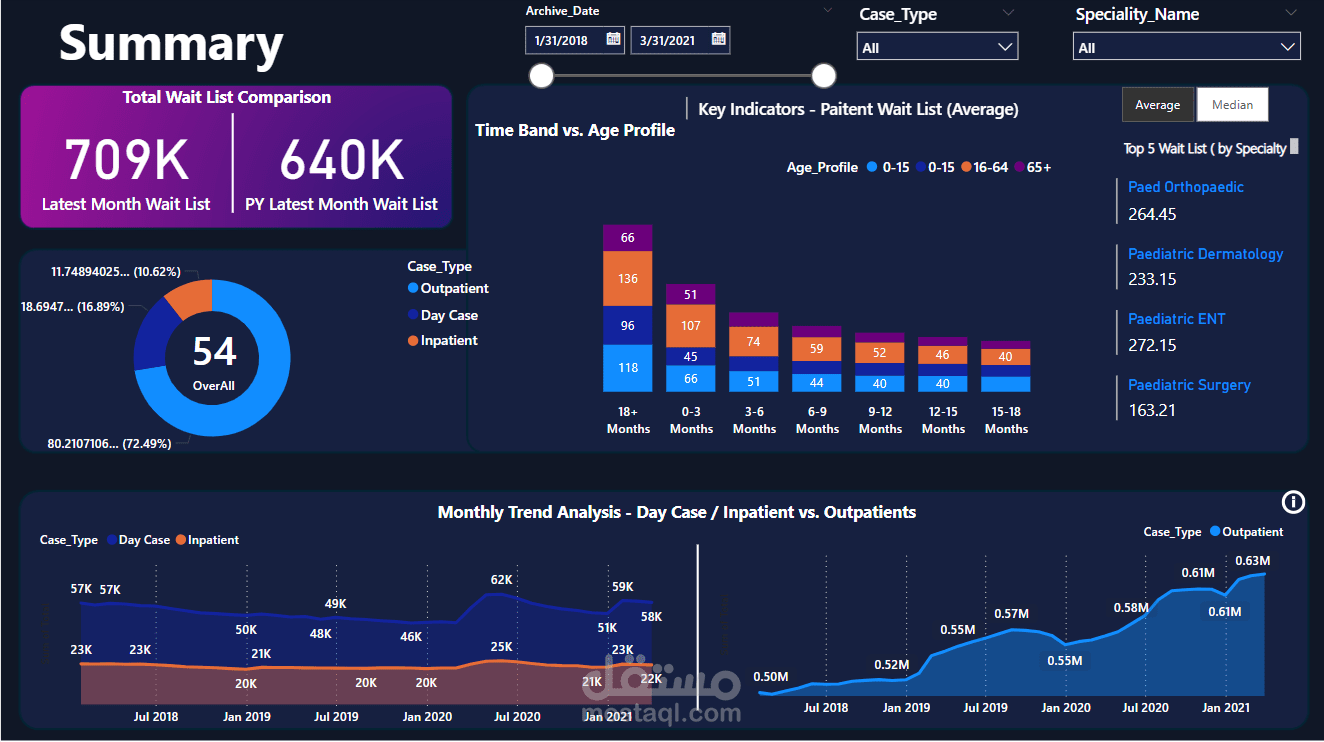
Task: Click the Outpatient legend label beside donut
Action: point(455,289)
